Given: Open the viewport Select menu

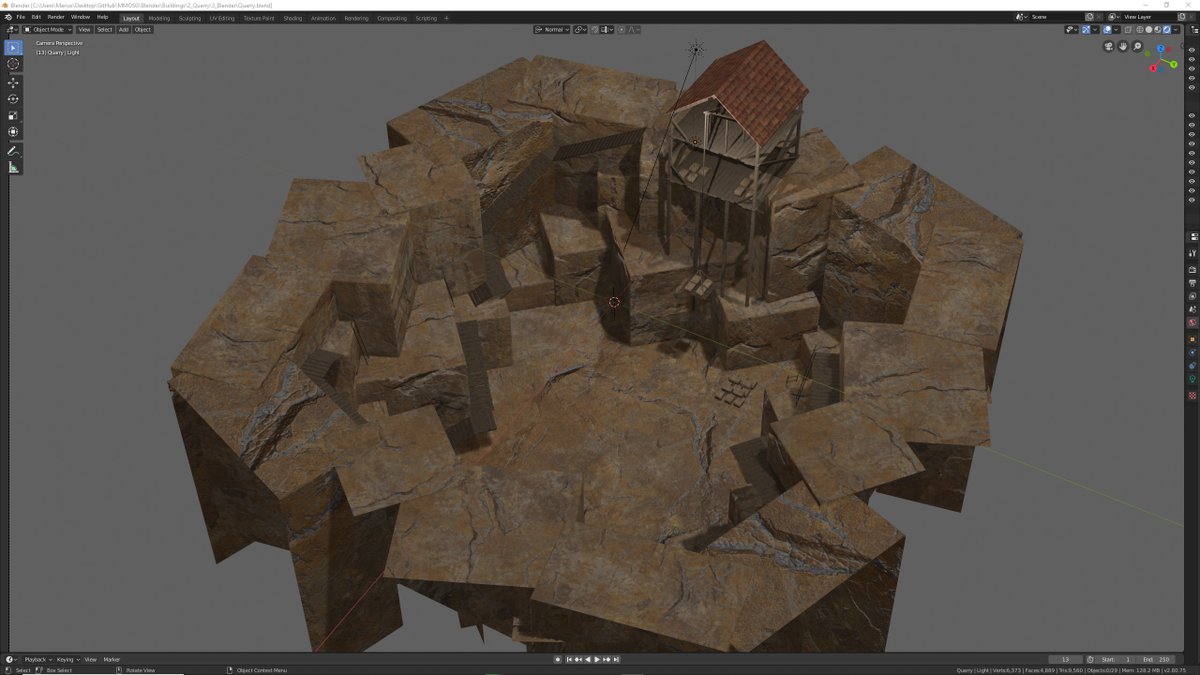Looking at the screenshot, I should click(x=104, y=29).
